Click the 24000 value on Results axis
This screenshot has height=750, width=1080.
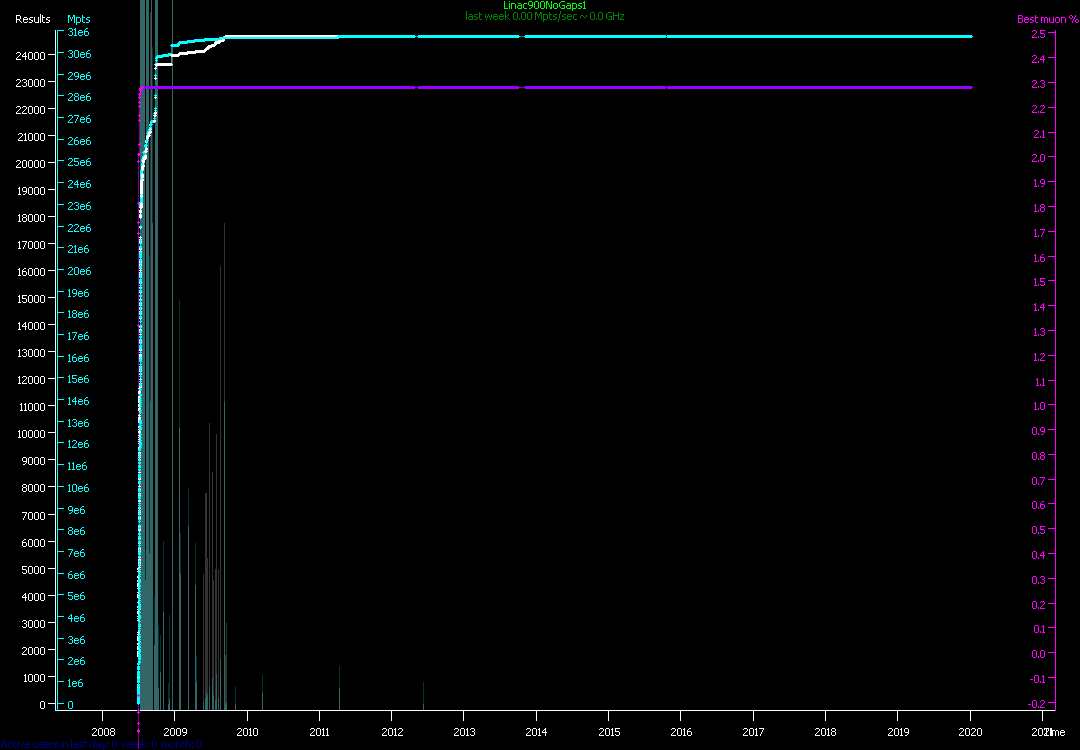pos(33,56)
